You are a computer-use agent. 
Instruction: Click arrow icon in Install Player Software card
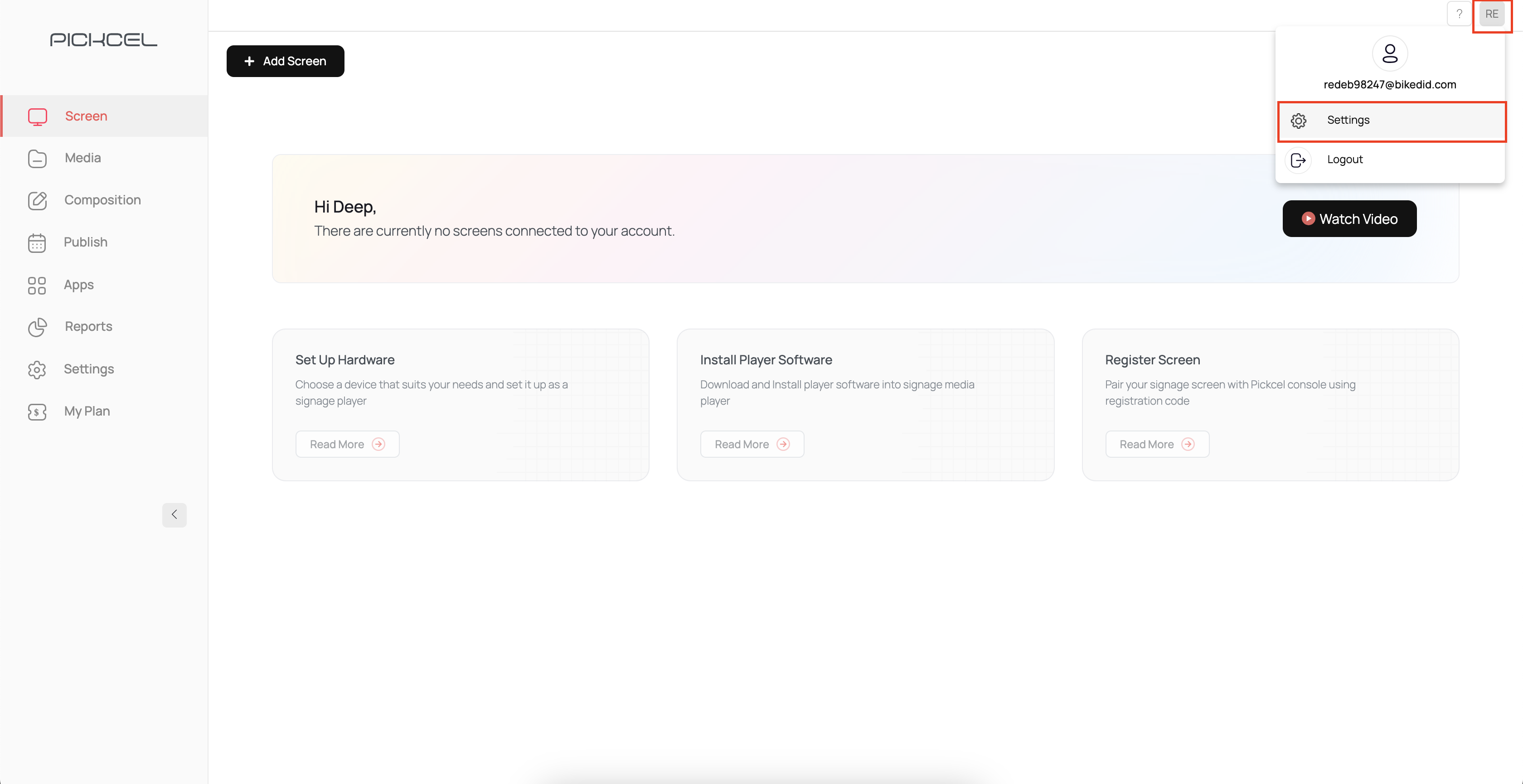[x=783, y=445]
